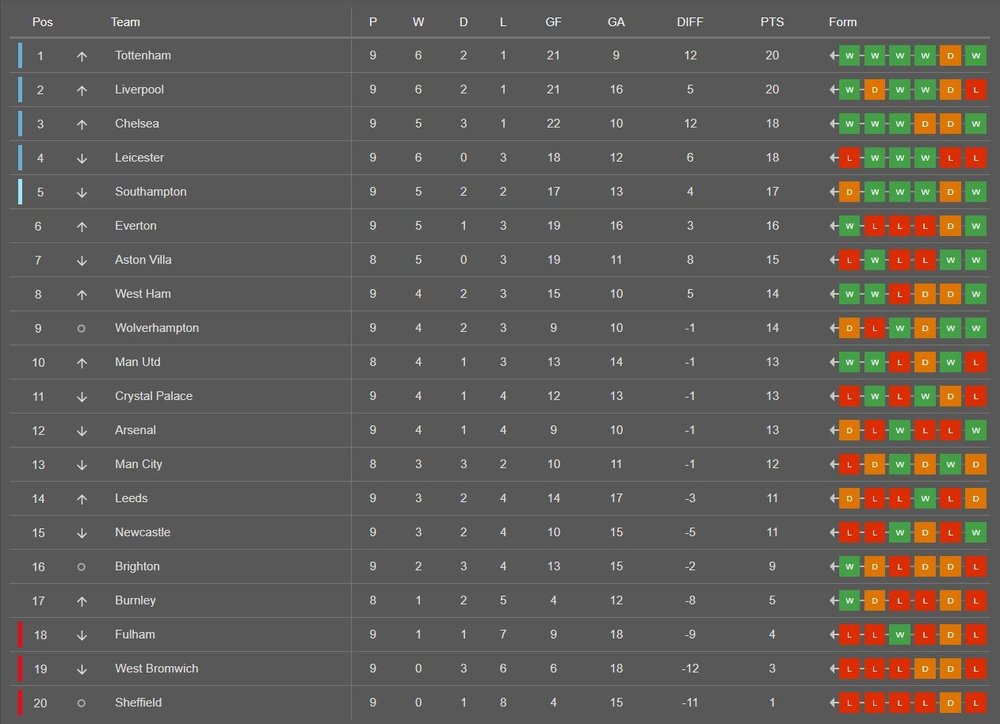Click the down arrow beside West Bromwich

point(82,668)
